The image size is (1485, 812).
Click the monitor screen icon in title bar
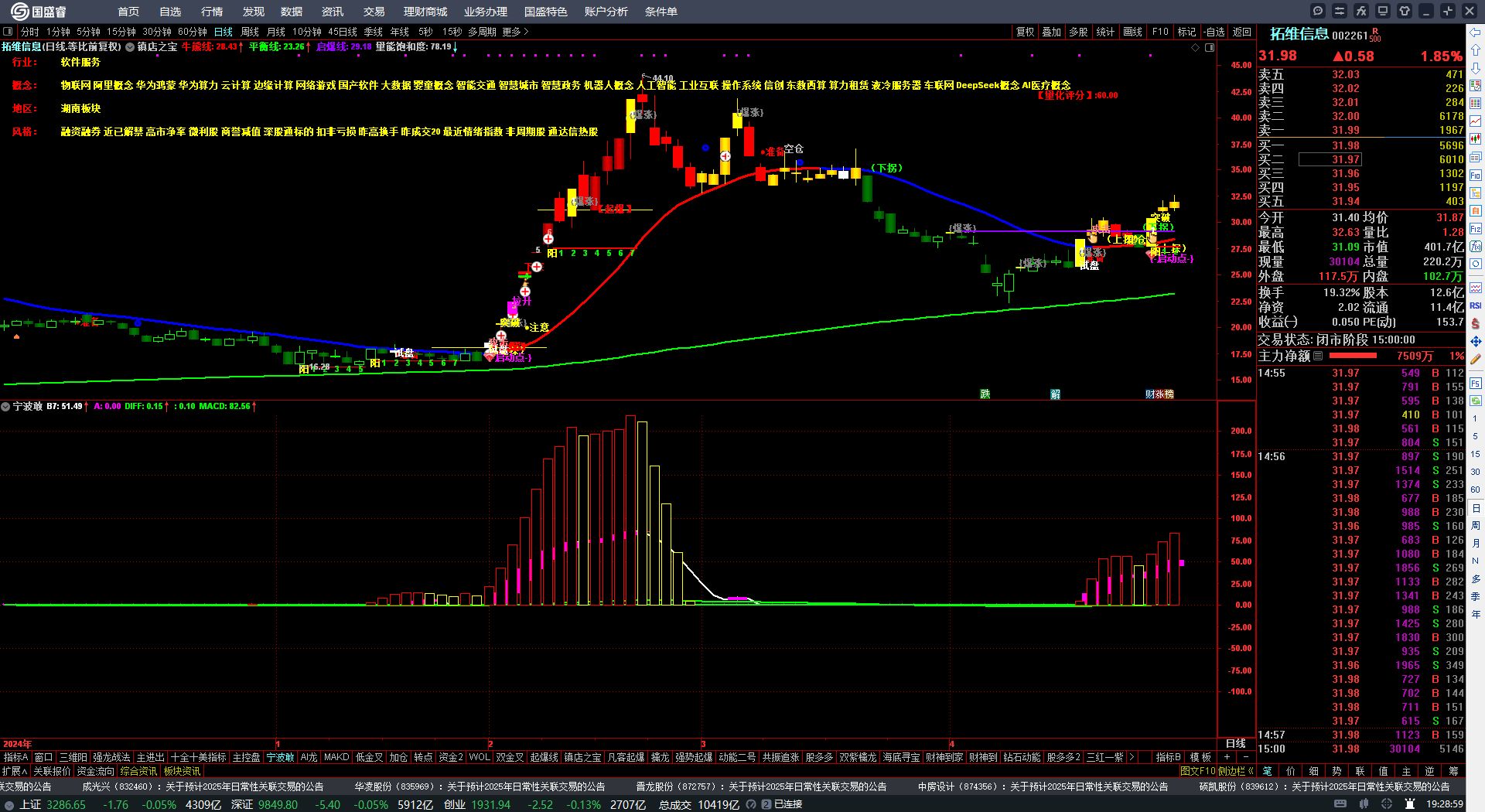tap(1383, 11)
